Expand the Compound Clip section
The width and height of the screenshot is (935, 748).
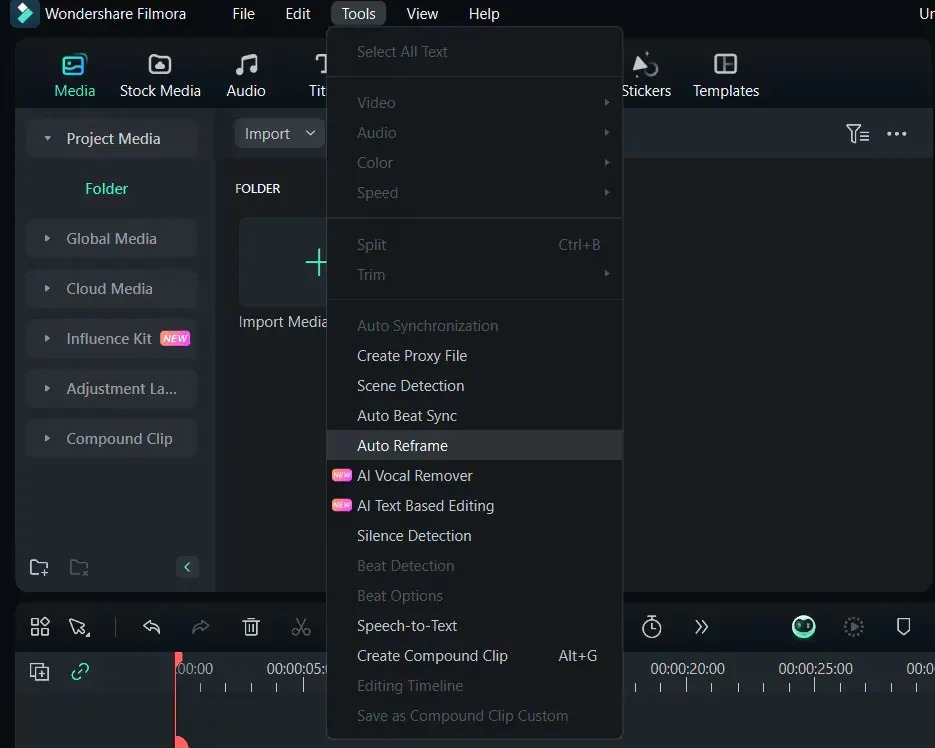[47, 438]
